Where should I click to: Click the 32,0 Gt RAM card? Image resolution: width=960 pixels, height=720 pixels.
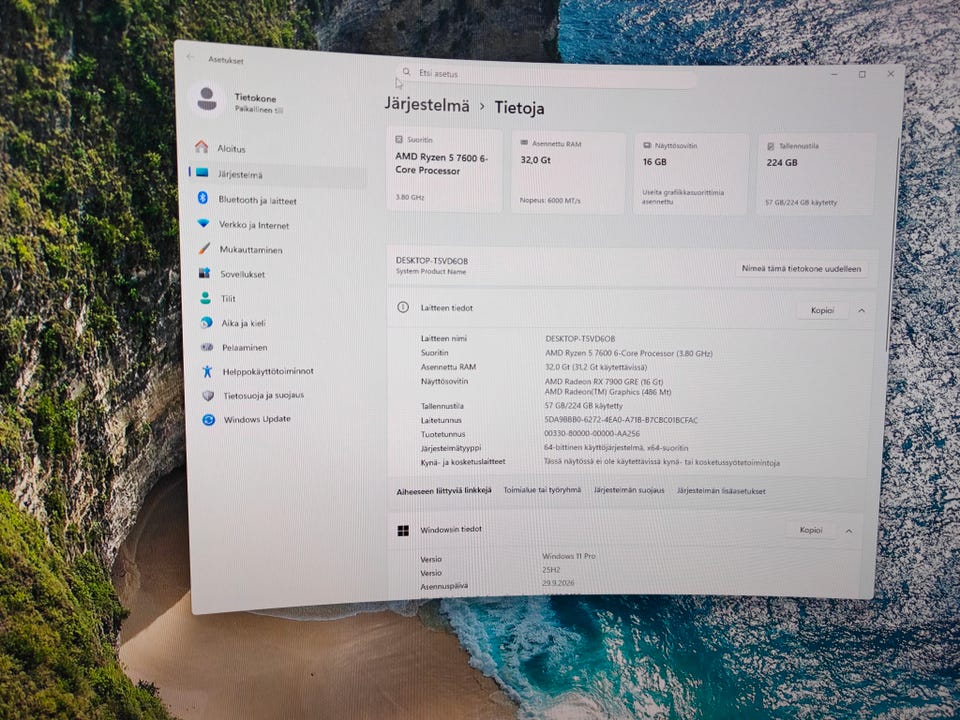pos(568,173)
